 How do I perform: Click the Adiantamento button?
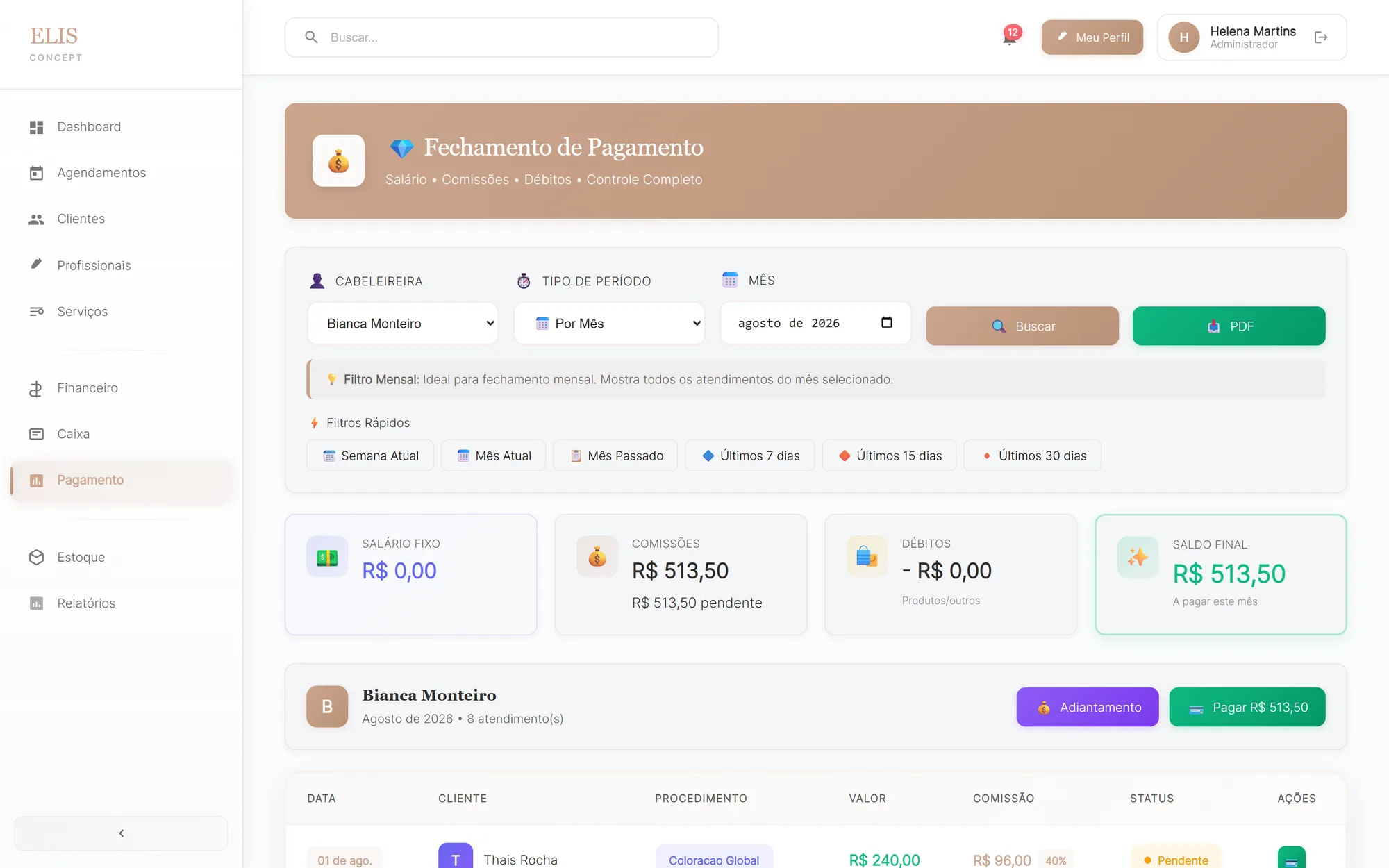[1088, 707]
